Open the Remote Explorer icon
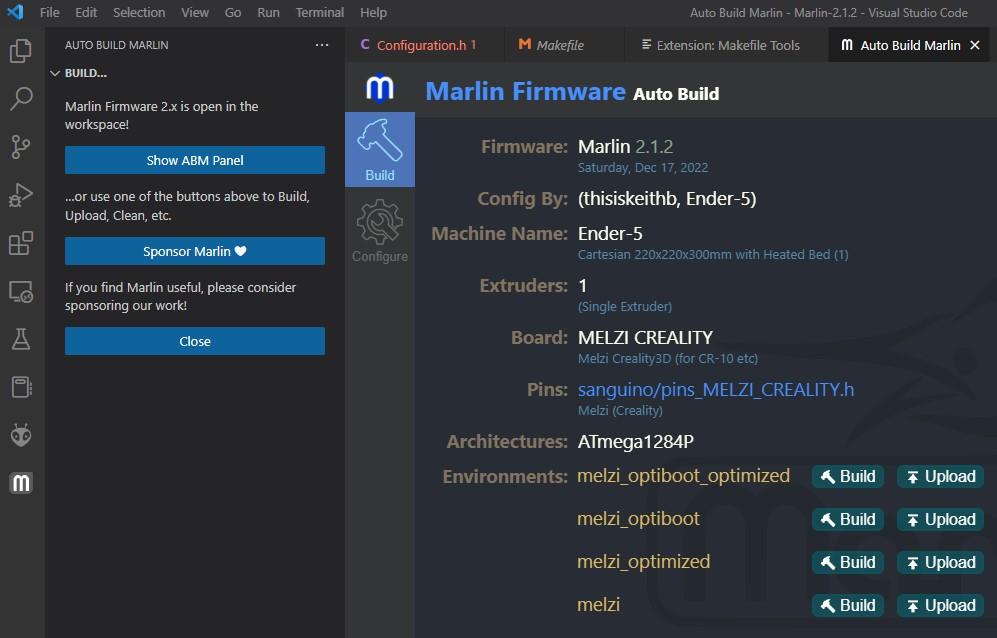This screenshot has height=638, width=997. (x=21, y=292)
